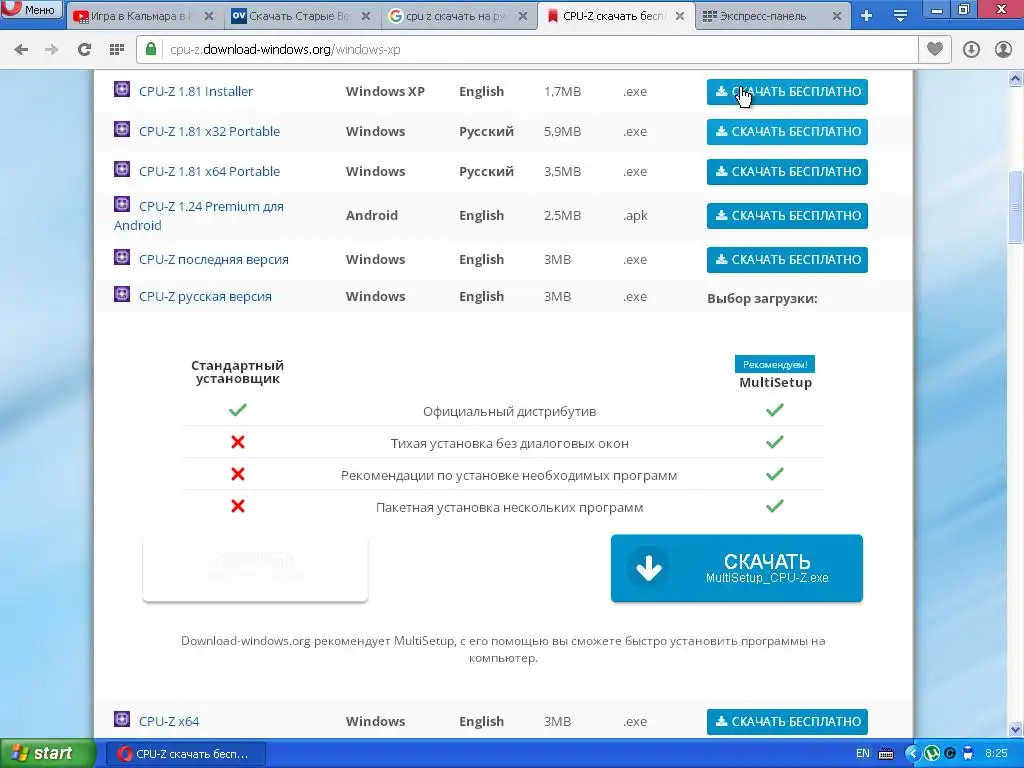Close the Скачать Старые Версии tab
This screenshot has width=1024, height=768.
point(366,16)
